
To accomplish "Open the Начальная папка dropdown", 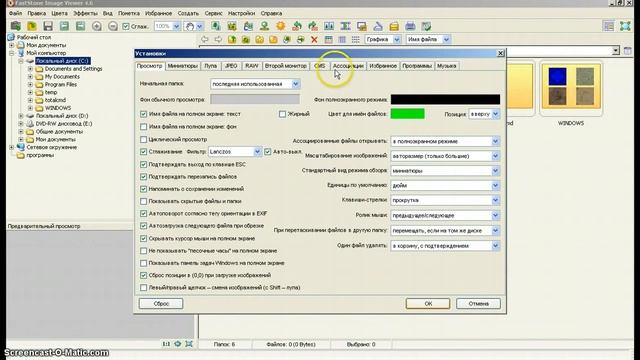I will click(x=296, y=84).
